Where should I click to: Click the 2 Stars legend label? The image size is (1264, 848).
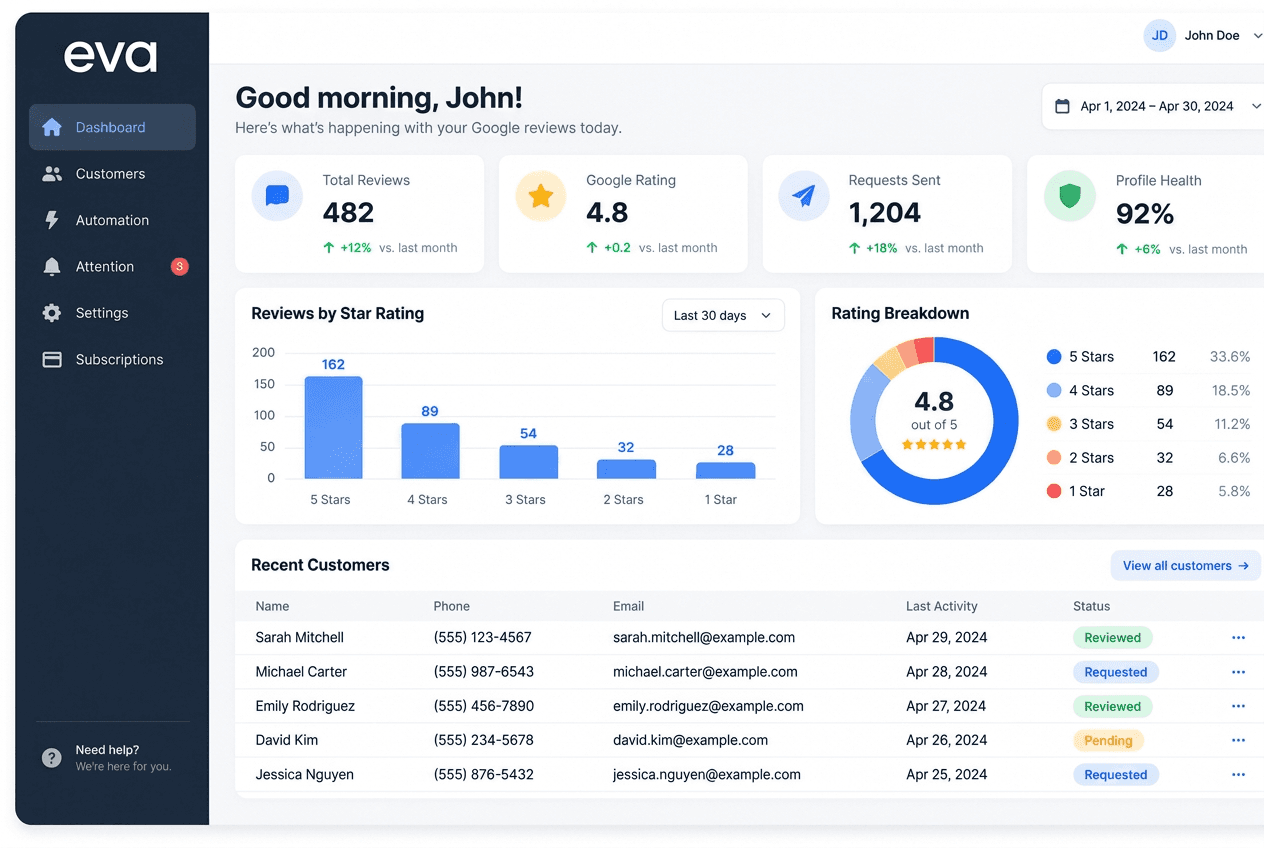point(1091,458)
